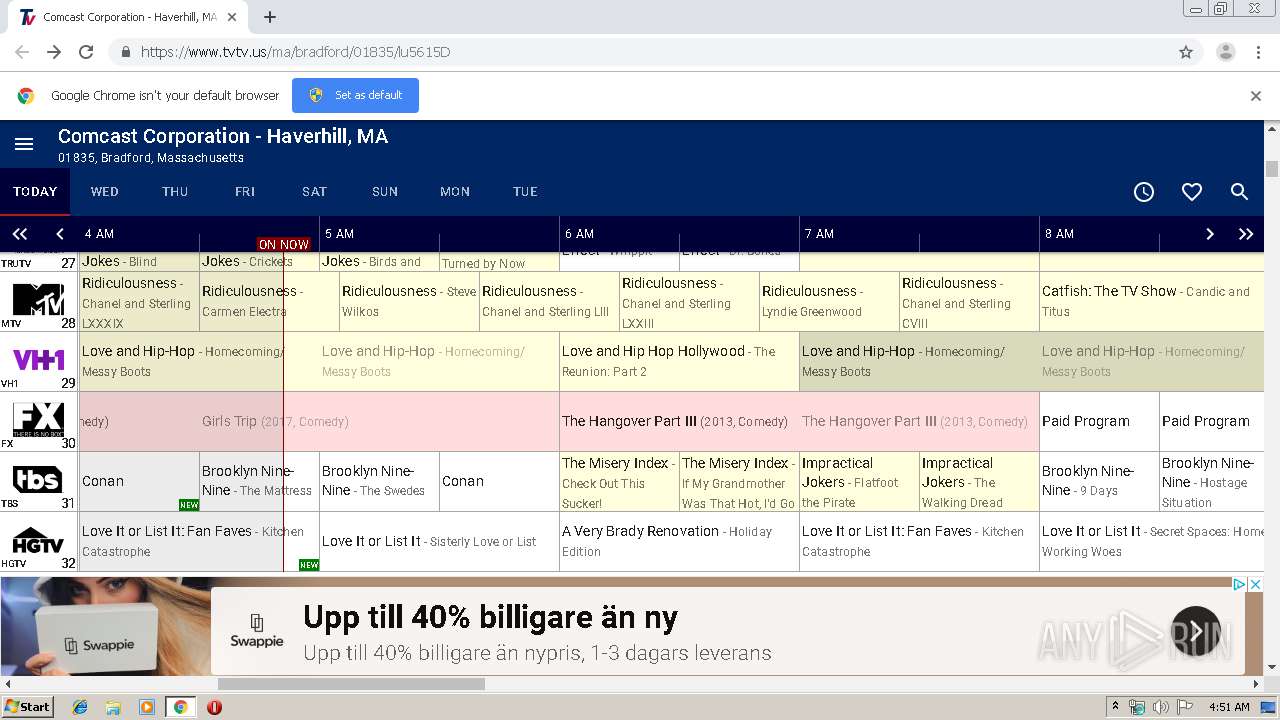Open Brooklyn Nine-Nine Hostage Situation listing
This screenshot has width=1280, height=720.
(1212, 481)
